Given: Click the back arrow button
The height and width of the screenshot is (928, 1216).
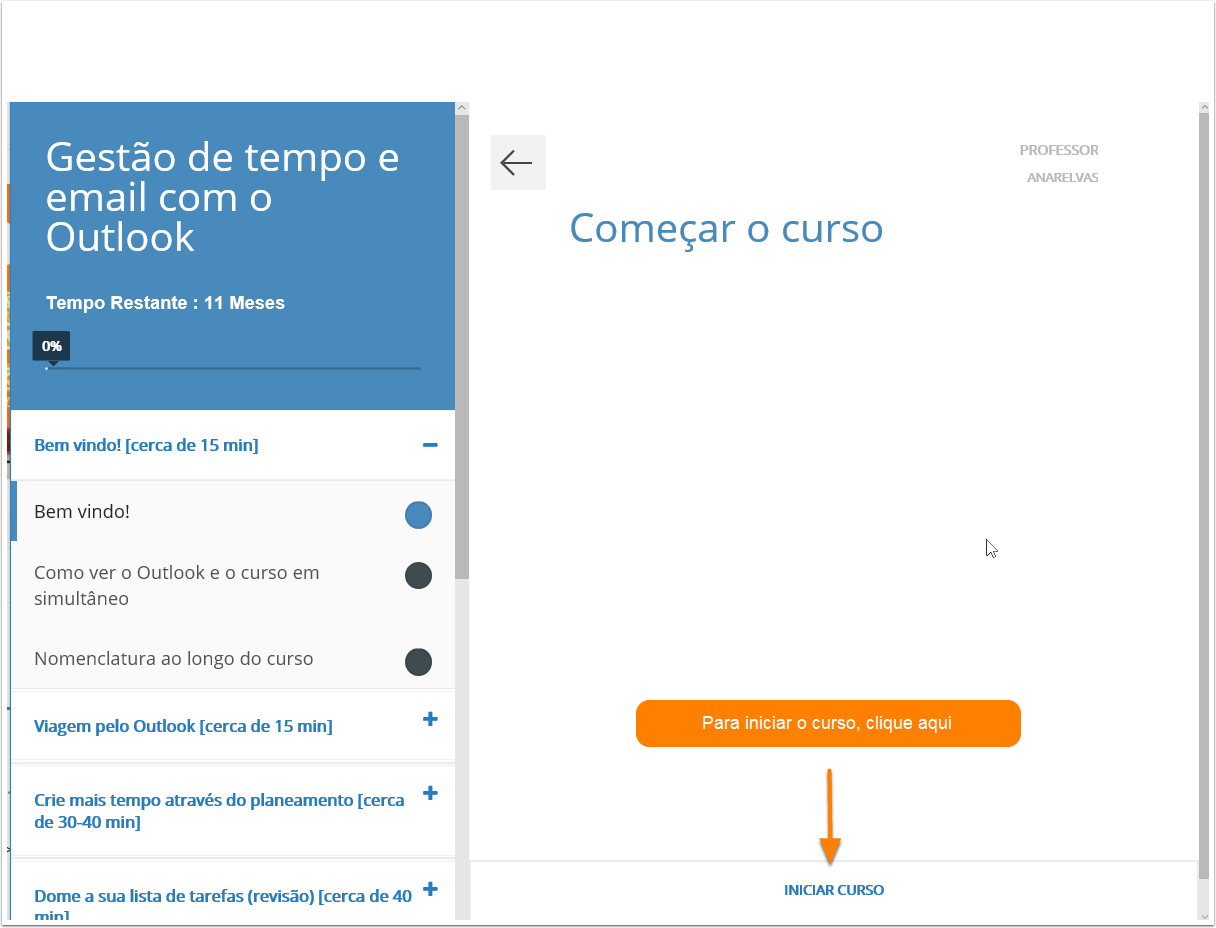Looking at the screenshot, I should pyautogui.click(x=518, y=162).
